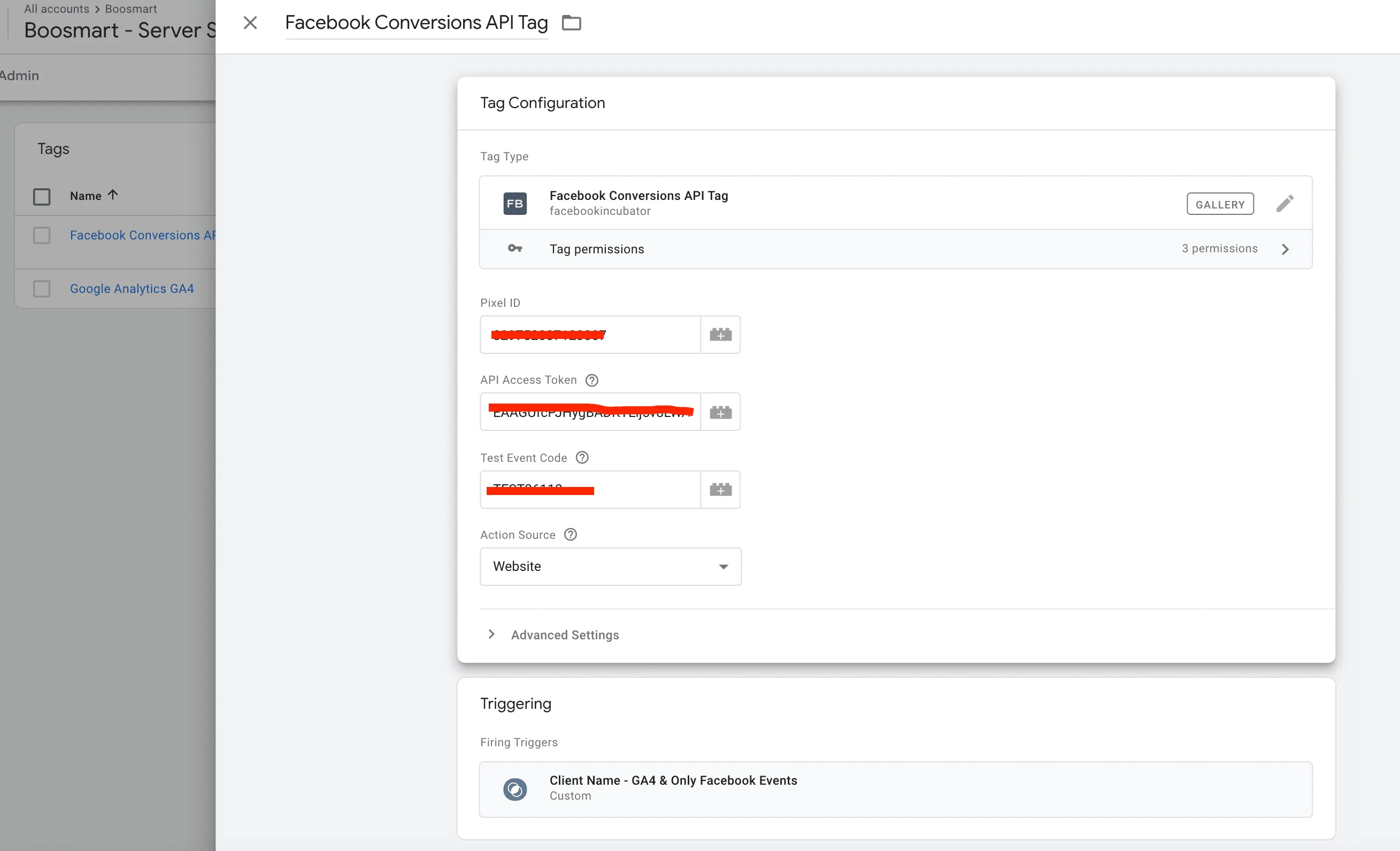This screenshot has width=1400, height=851.
Task: Click the custom trigger circle icon
Action: pyautogui.click(x=515, y=789)
